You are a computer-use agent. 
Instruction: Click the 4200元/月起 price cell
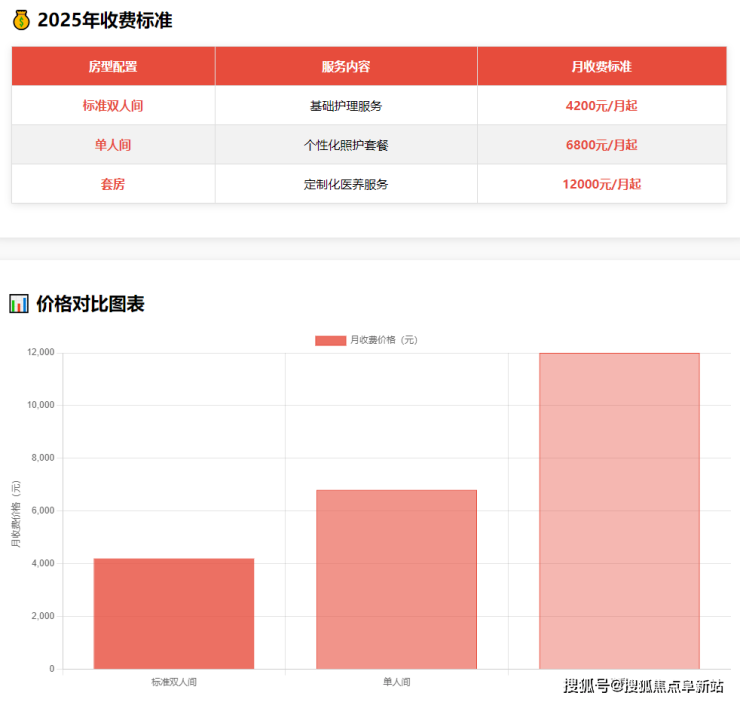tap(601, 105)
